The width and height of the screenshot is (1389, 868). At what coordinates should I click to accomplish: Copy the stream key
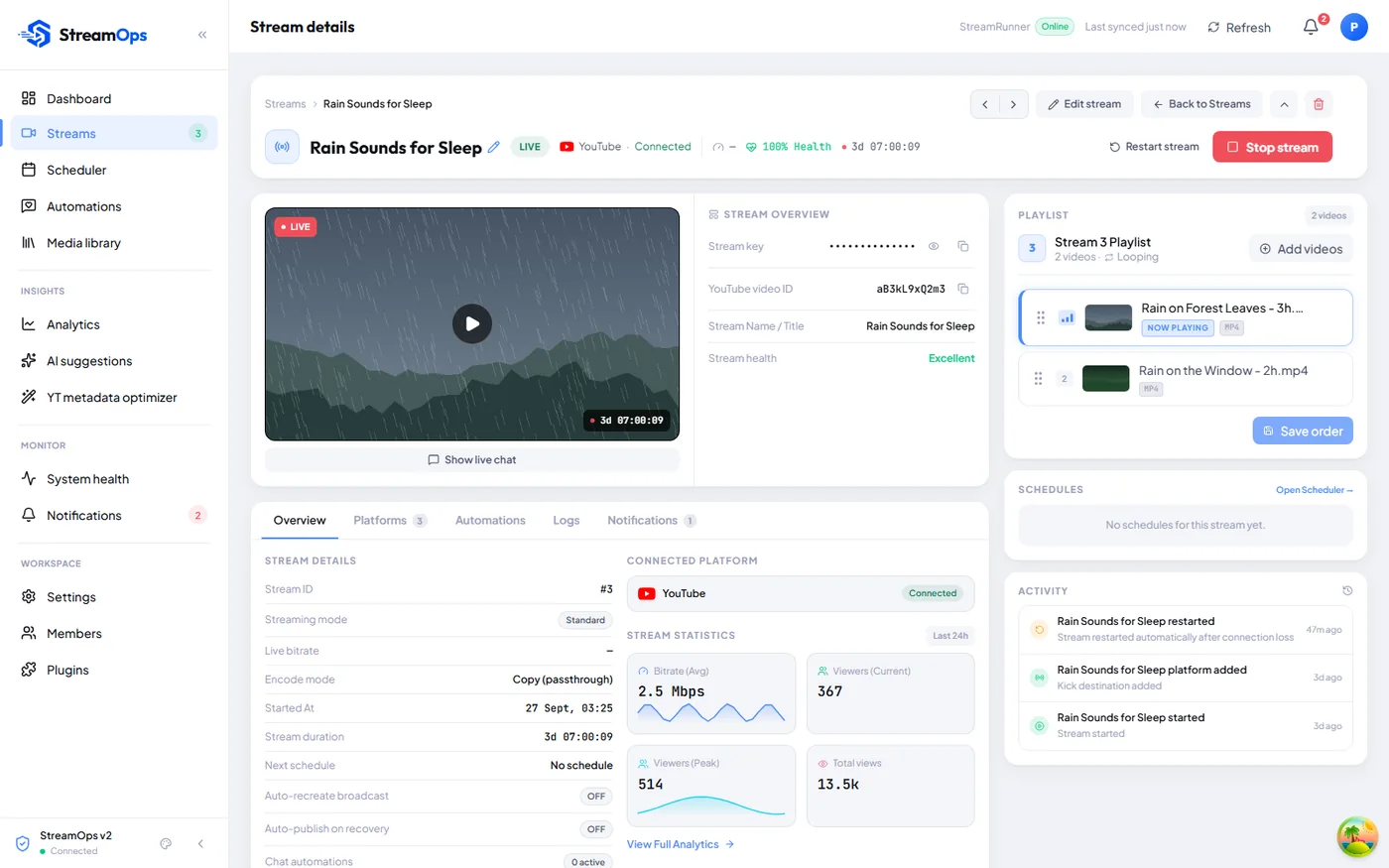(962, 246)
